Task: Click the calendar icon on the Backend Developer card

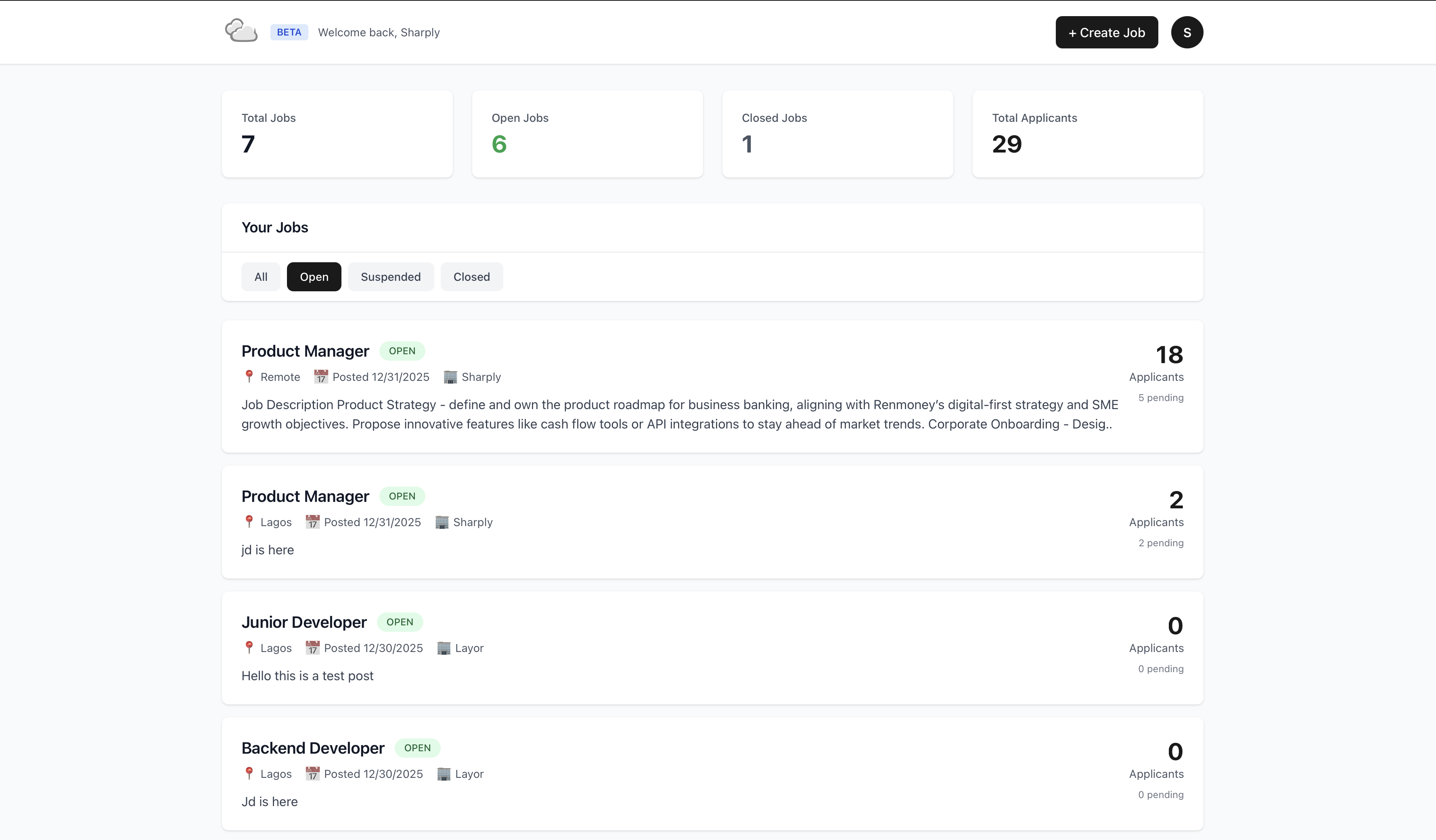Action: (312, 773)
